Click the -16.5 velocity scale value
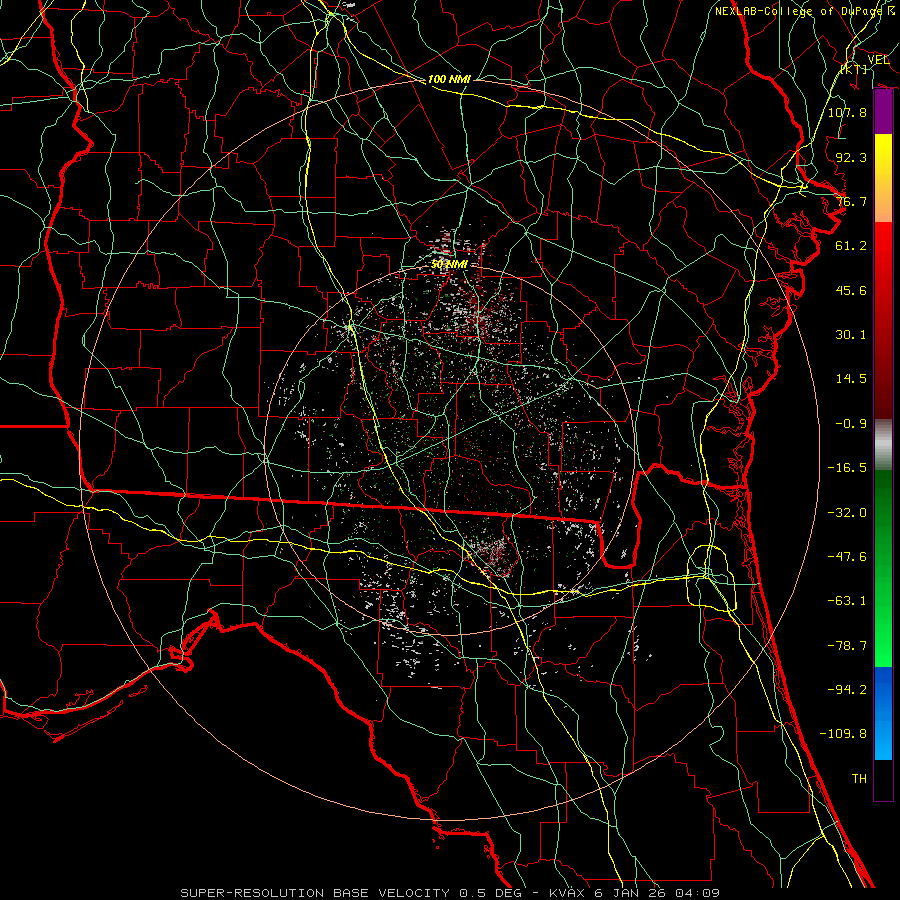This screenshot has height=900, width=900. [847, 468]
